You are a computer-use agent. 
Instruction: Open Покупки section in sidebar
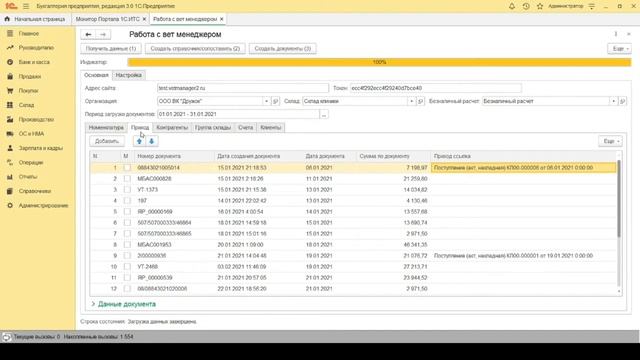pos(28,91)
